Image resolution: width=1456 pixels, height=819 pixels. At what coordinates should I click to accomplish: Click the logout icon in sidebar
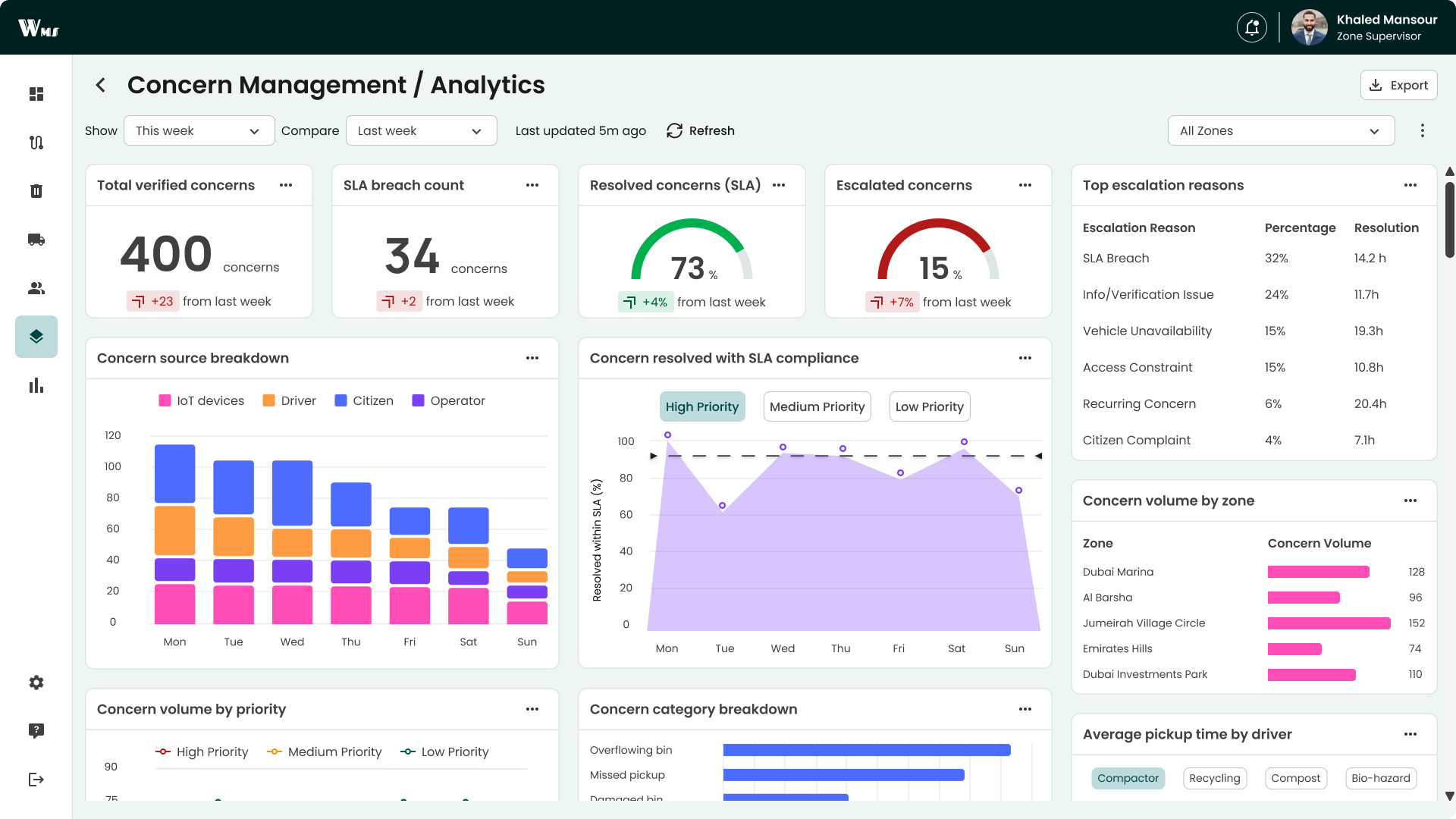coord(36,780)
